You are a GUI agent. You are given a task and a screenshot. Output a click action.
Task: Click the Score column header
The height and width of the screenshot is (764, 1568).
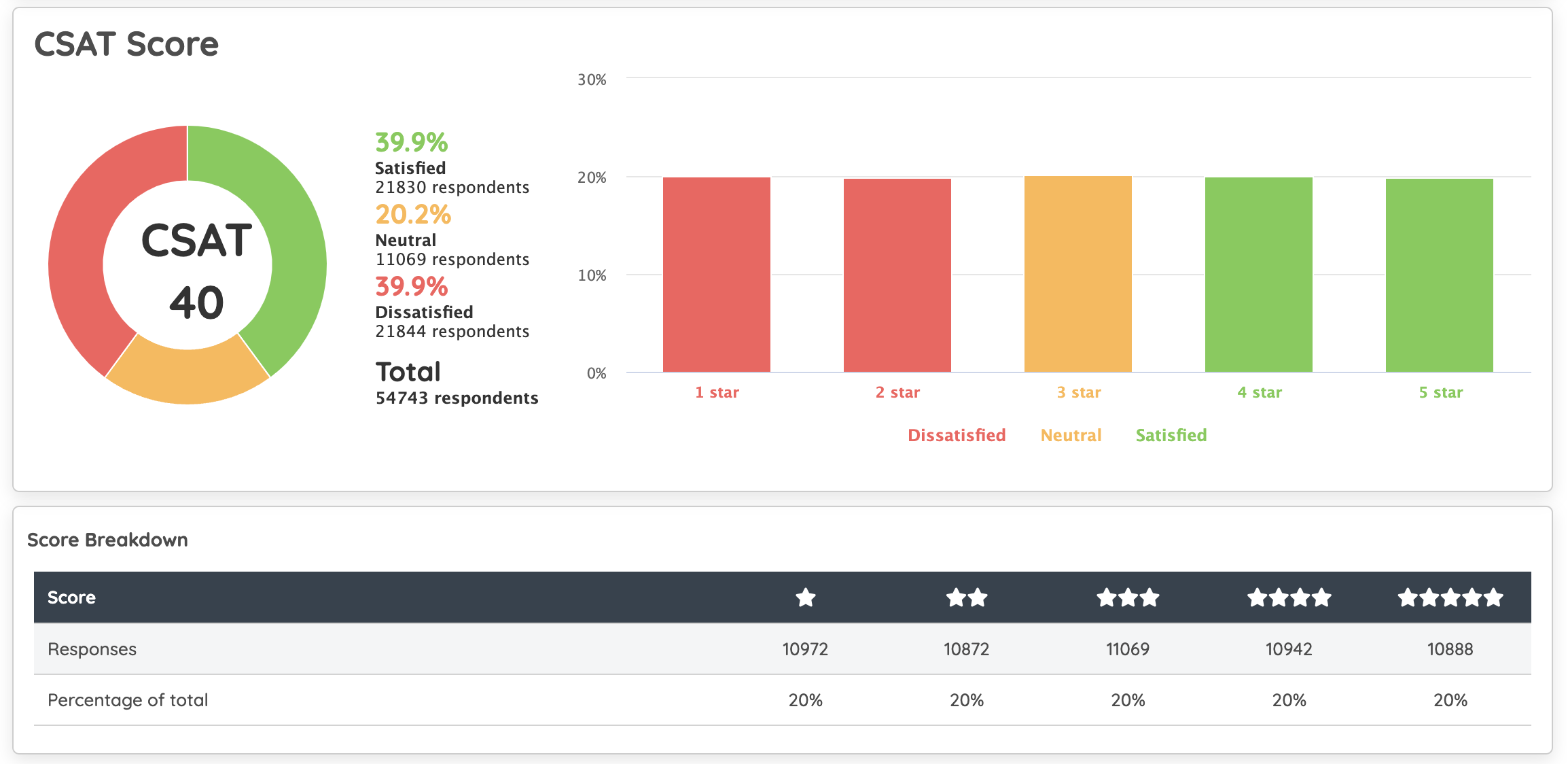(71, 598)
